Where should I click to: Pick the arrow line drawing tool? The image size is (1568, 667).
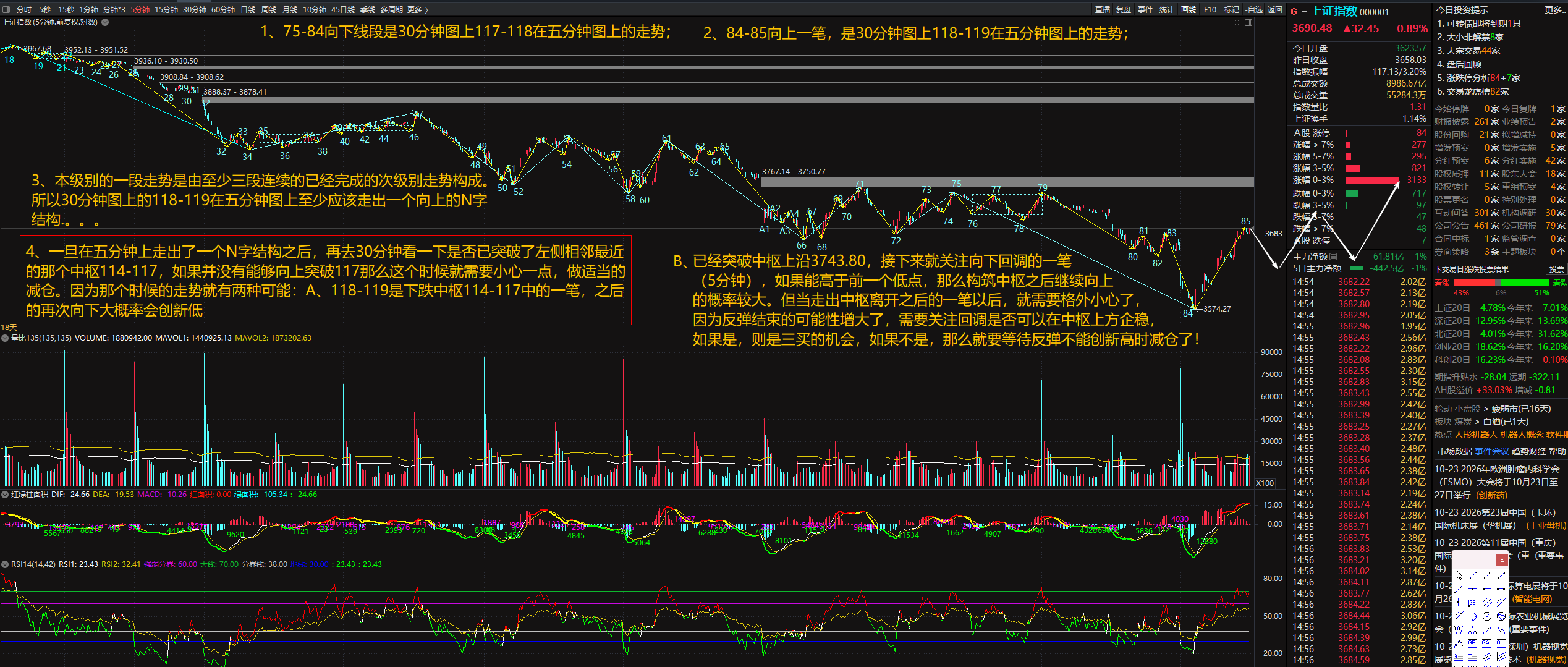point(1501,575)
